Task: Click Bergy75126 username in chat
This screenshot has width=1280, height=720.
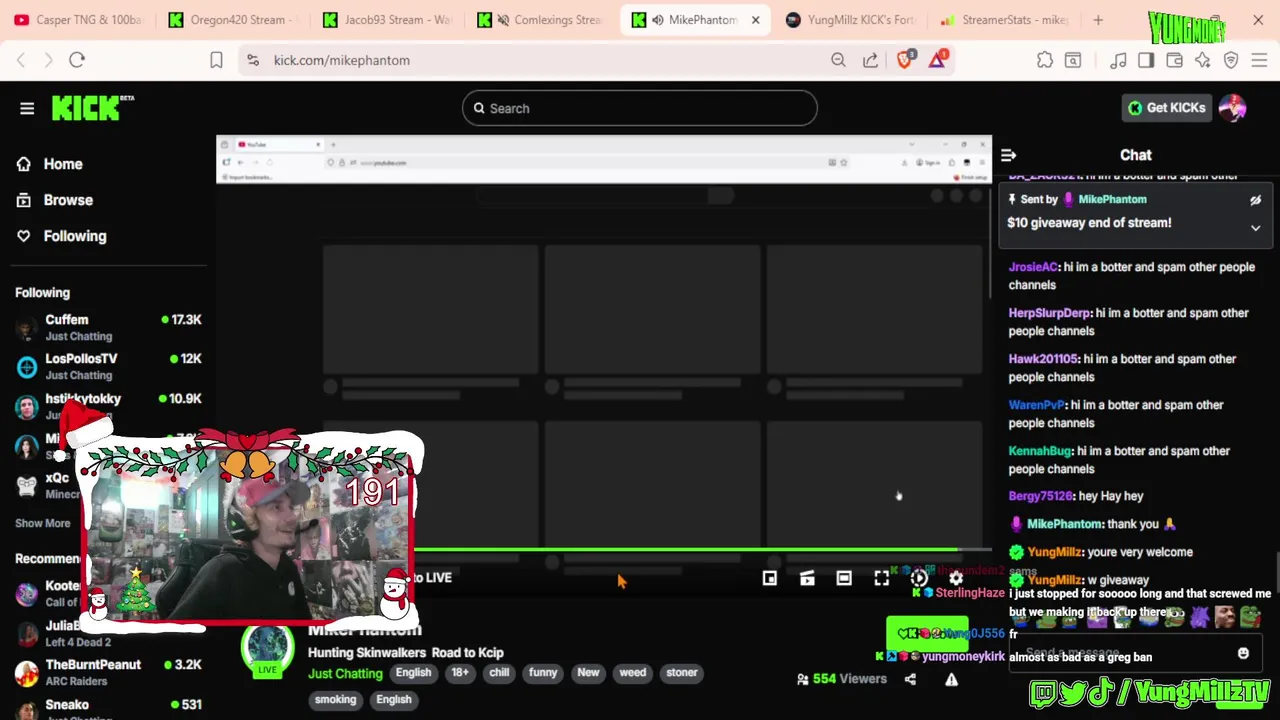Action: coord(1040,496)
